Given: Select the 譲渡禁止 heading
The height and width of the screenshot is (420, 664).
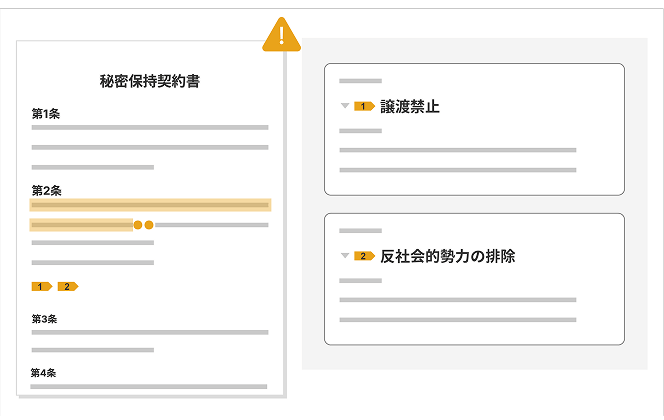Looking at the screenshot, I should pyautogui.click(x=409, y=106).
